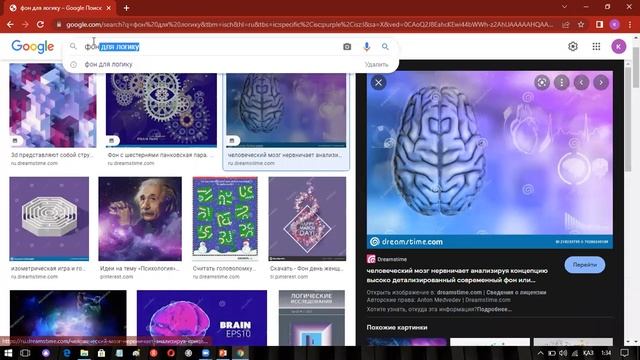Viewport: 640px width, 360px height.
Task: Open the three-dot menu on preview image
Action: point(562,82)
